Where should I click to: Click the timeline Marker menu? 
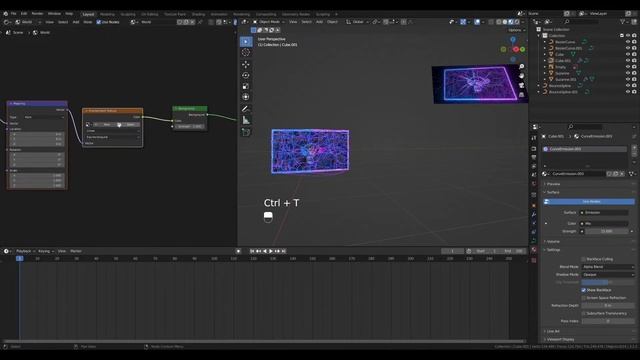coord(76,251)
